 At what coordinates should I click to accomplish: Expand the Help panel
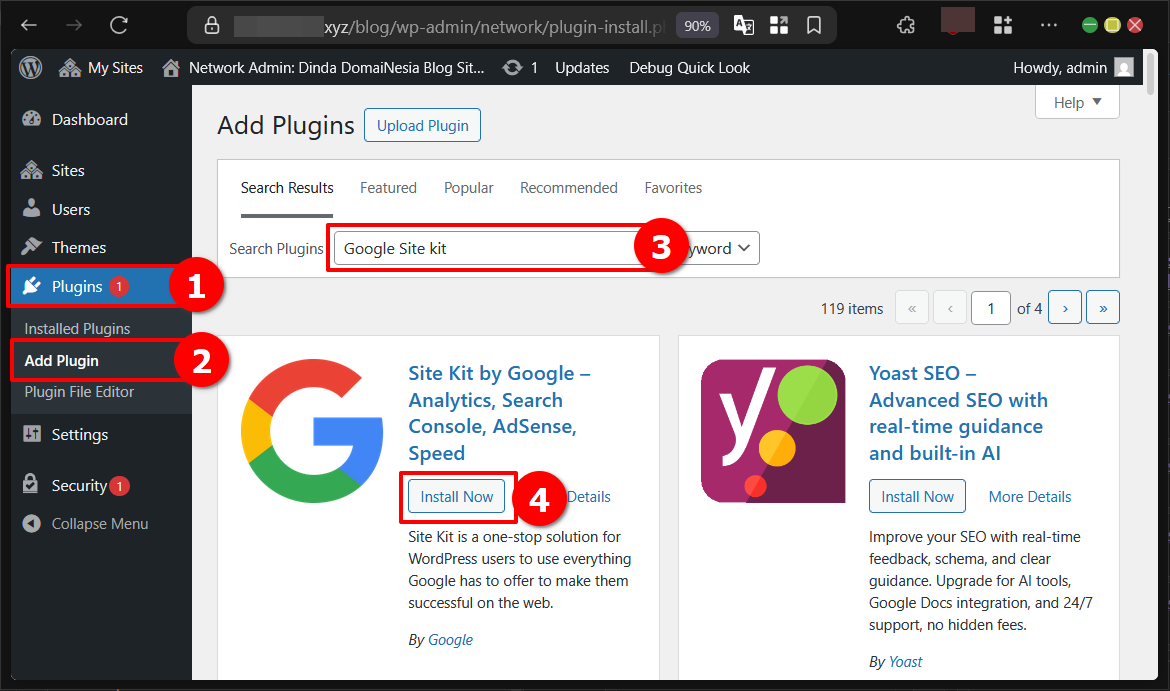(x=1076, y=102)
